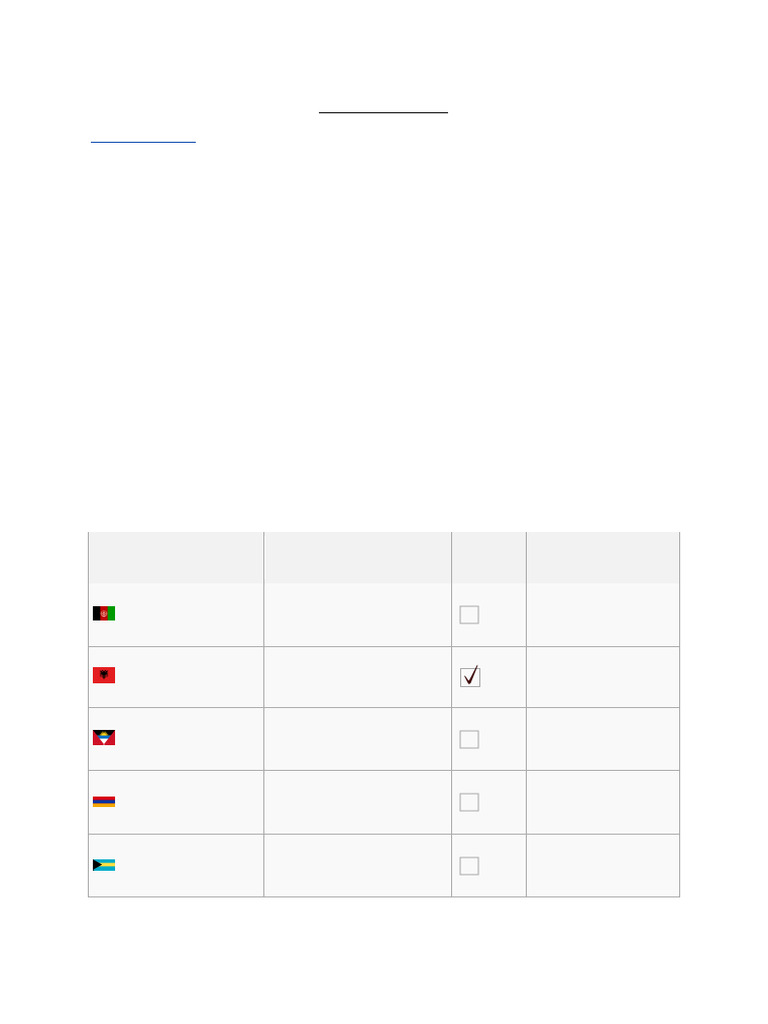768x1024 pixels.
Task: Click the Bahamas flag icon
Action: [x=104, y=865]
